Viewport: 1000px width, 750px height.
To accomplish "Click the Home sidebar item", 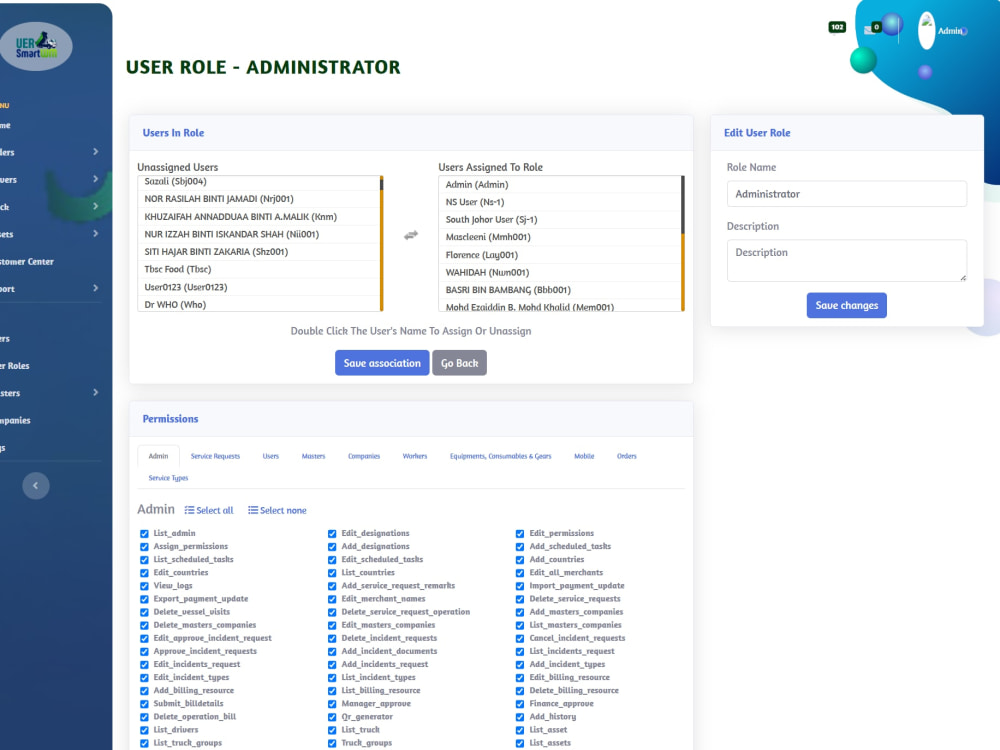I will coord(5,125).
